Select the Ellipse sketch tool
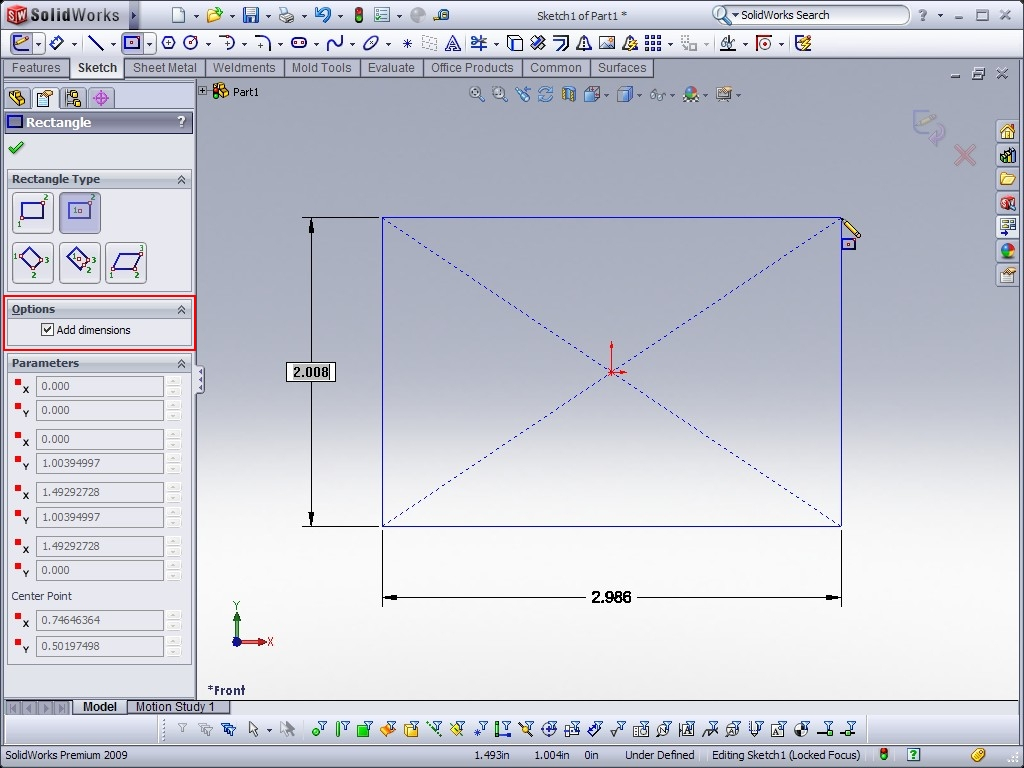The image size is (1024, 768). click(372, 43)
